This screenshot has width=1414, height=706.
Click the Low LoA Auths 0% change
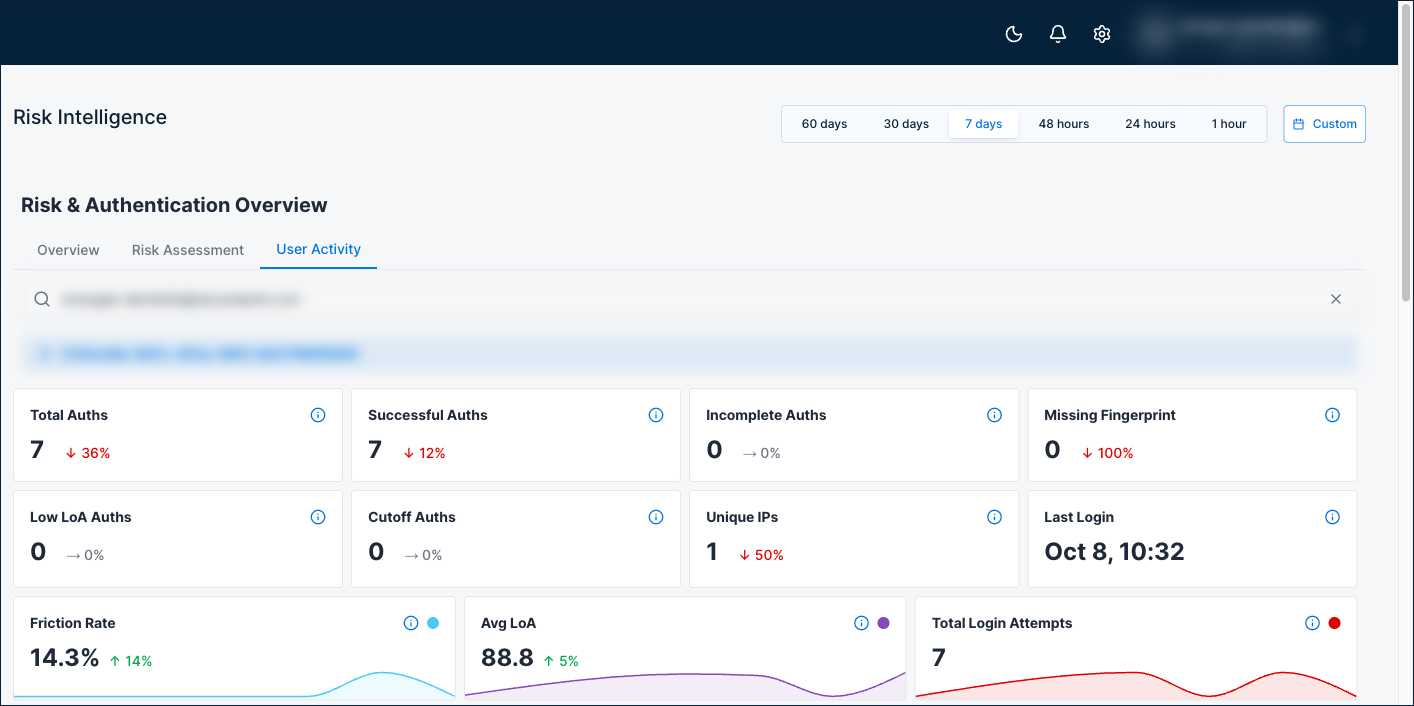coord(85,555)
